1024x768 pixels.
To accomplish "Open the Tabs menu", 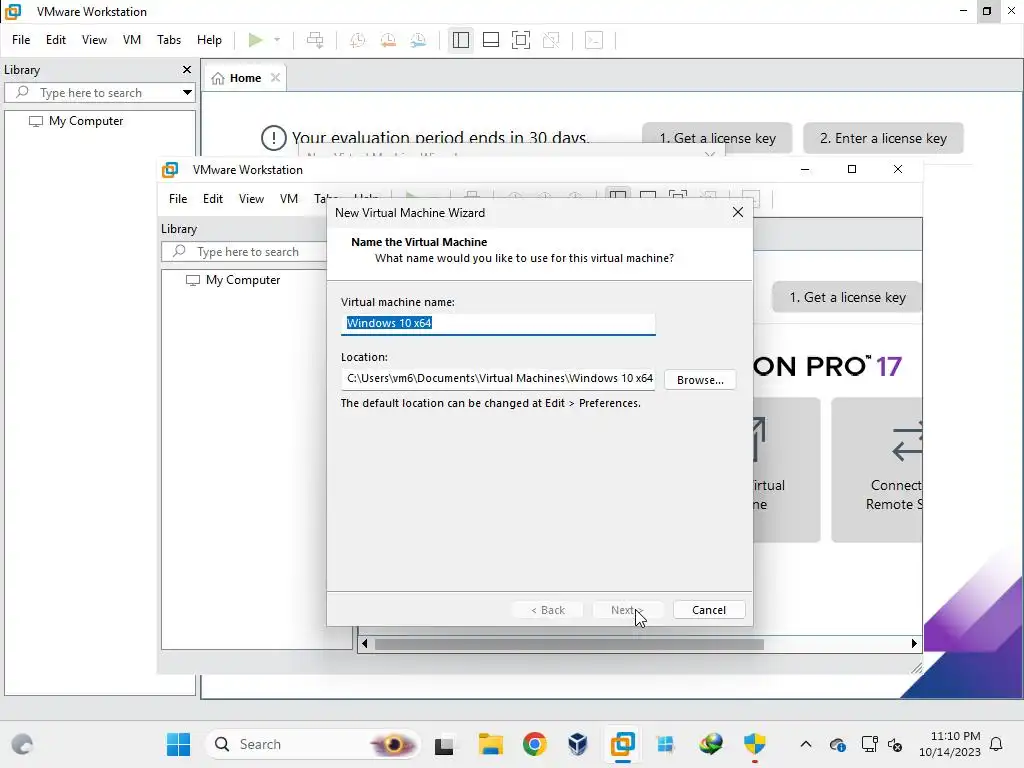I will 168,40.
